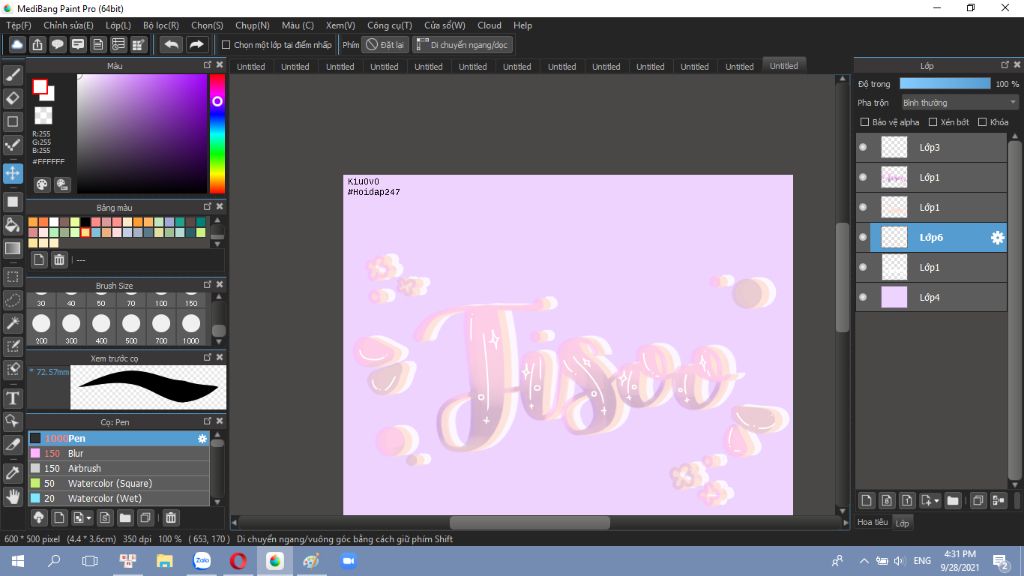Select the Watercolor (Square) brush
Viewport: 1024px width, 576px height.
pos(118,484)
